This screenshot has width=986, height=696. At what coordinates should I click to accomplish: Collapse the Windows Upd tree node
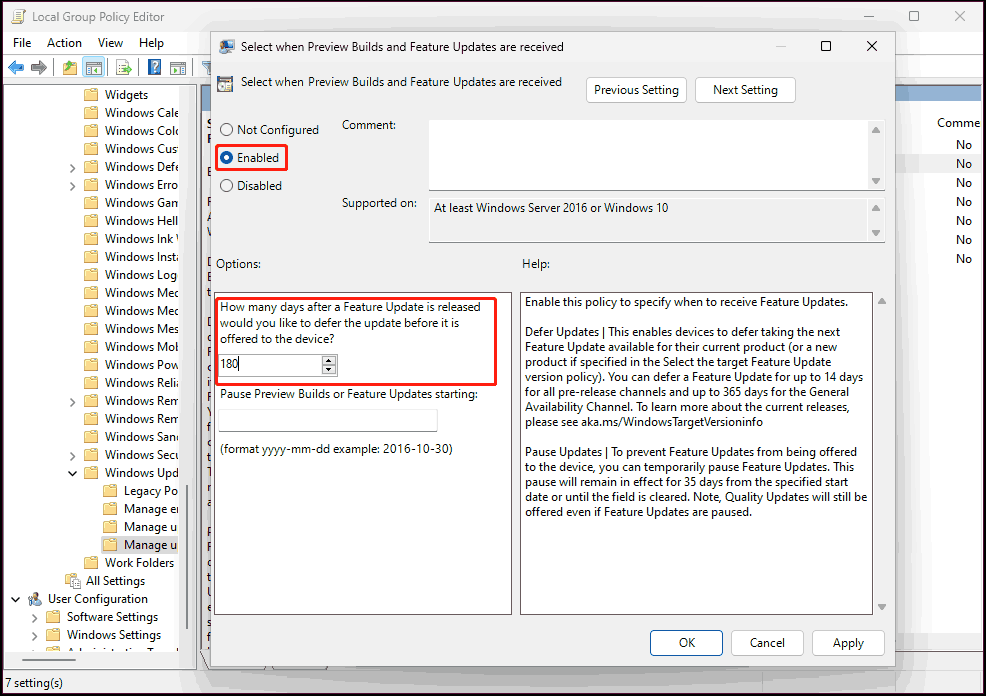click(72, 473)
